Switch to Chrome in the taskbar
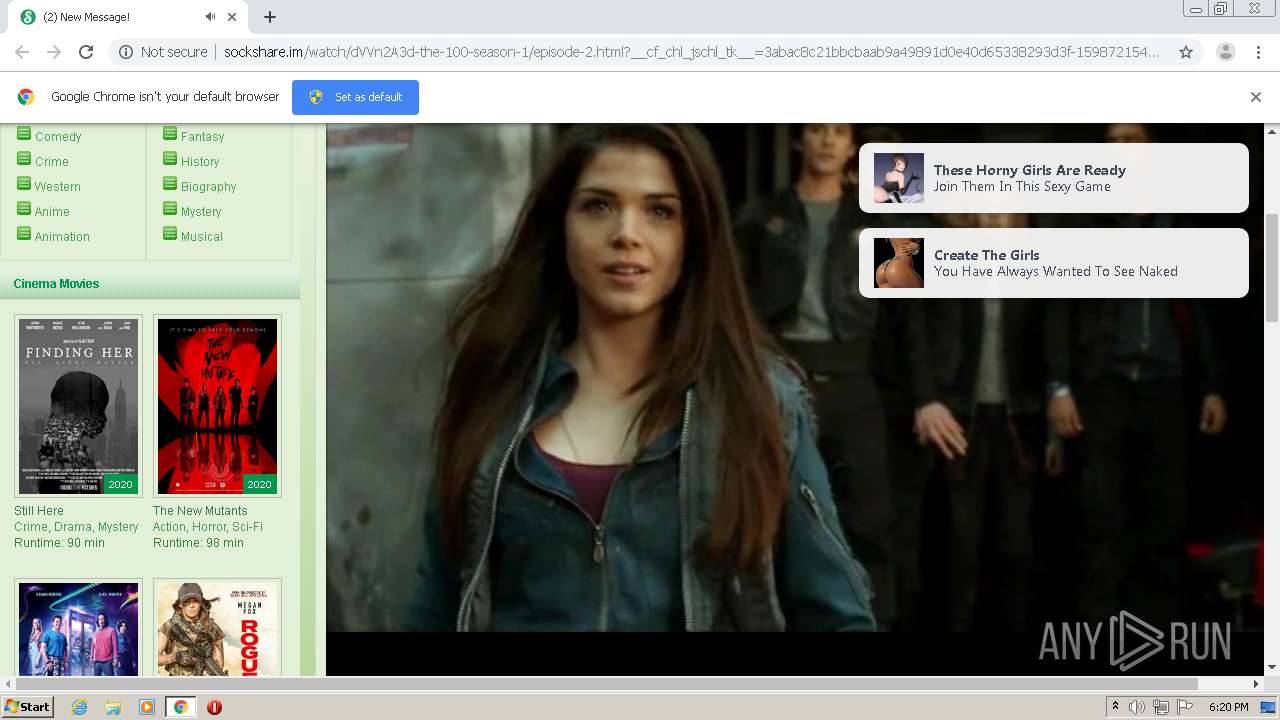 pos(180,707)
